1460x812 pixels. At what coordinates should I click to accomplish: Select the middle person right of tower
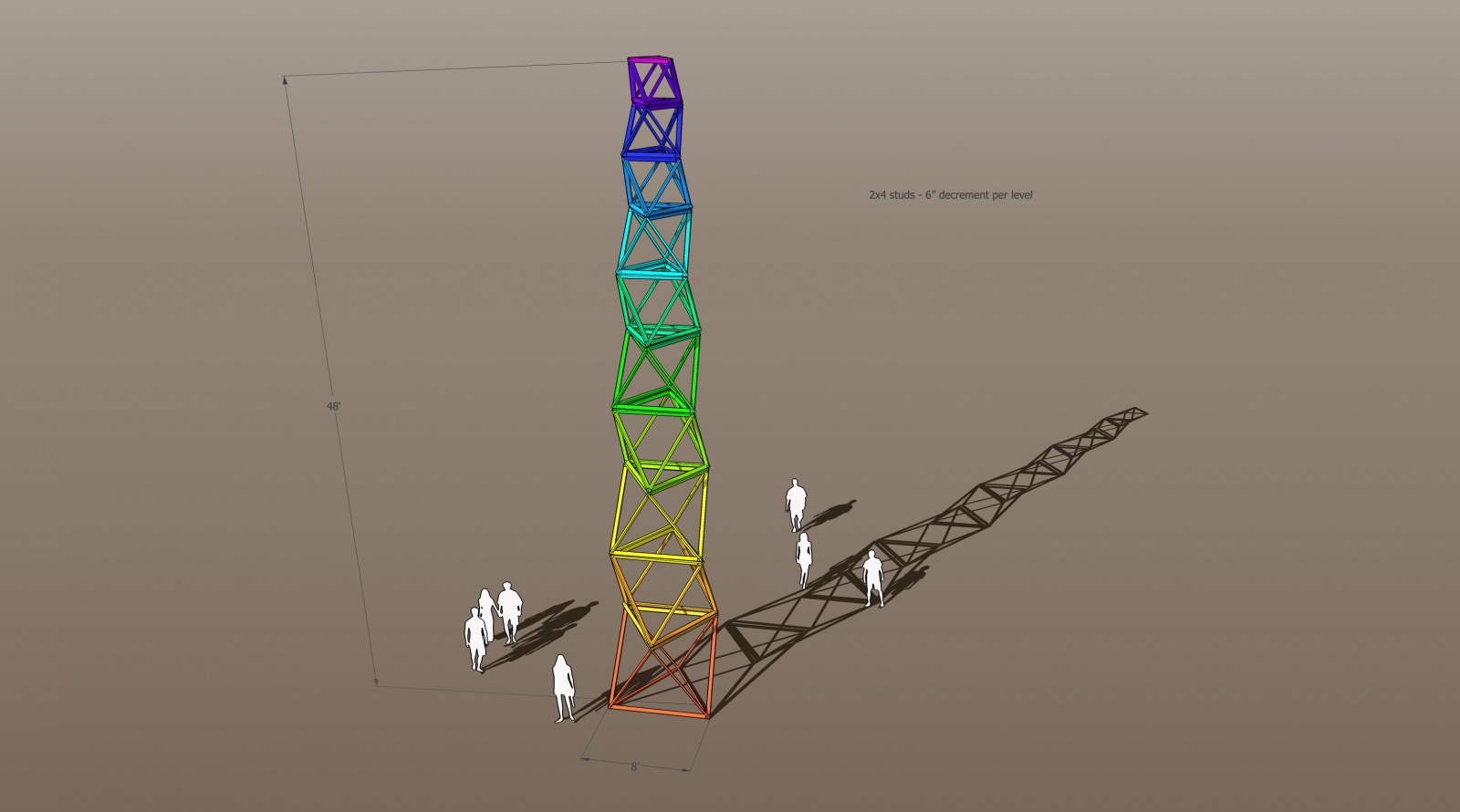click(804, 558)
